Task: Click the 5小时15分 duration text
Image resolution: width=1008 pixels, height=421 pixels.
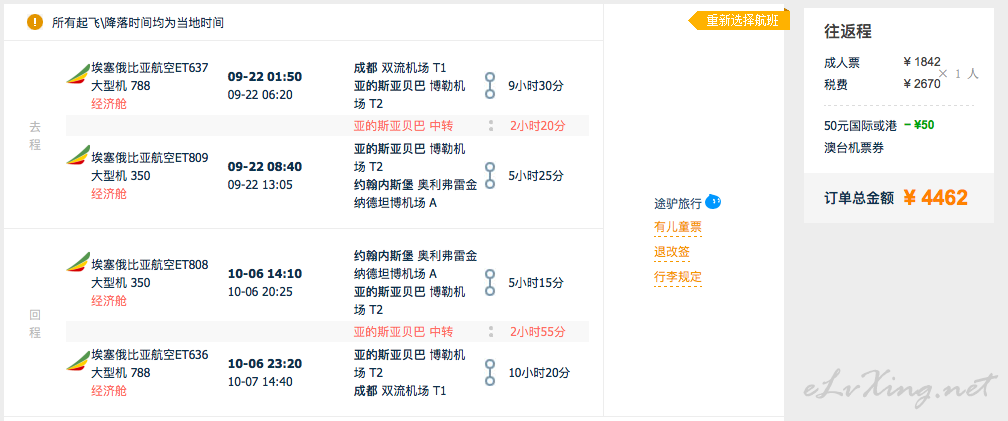Action: (536, 283)
